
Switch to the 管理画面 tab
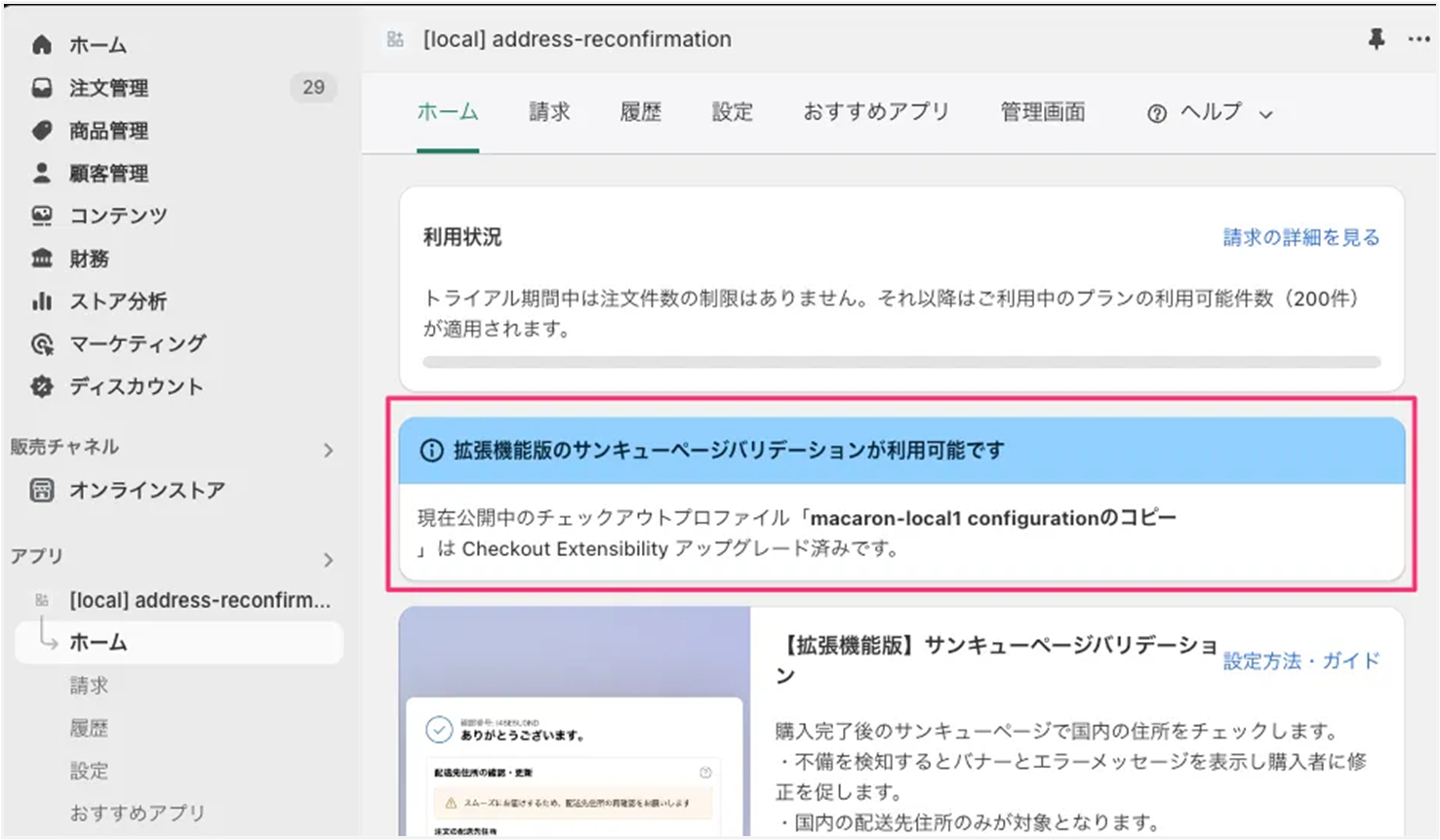click(x=1042, y=112)
